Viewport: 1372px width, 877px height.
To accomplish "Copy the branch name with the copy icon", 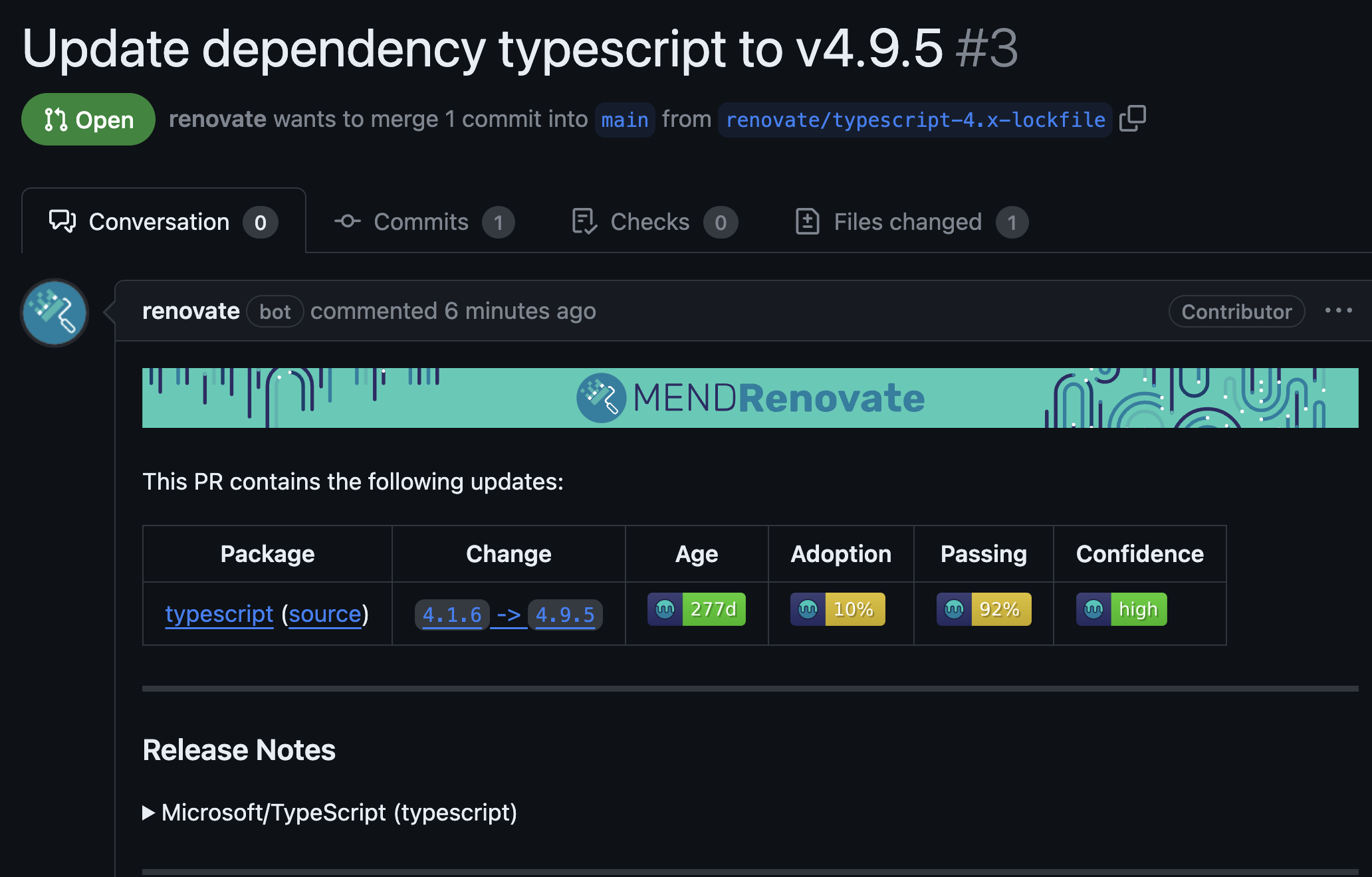I will pos(1132,119).
